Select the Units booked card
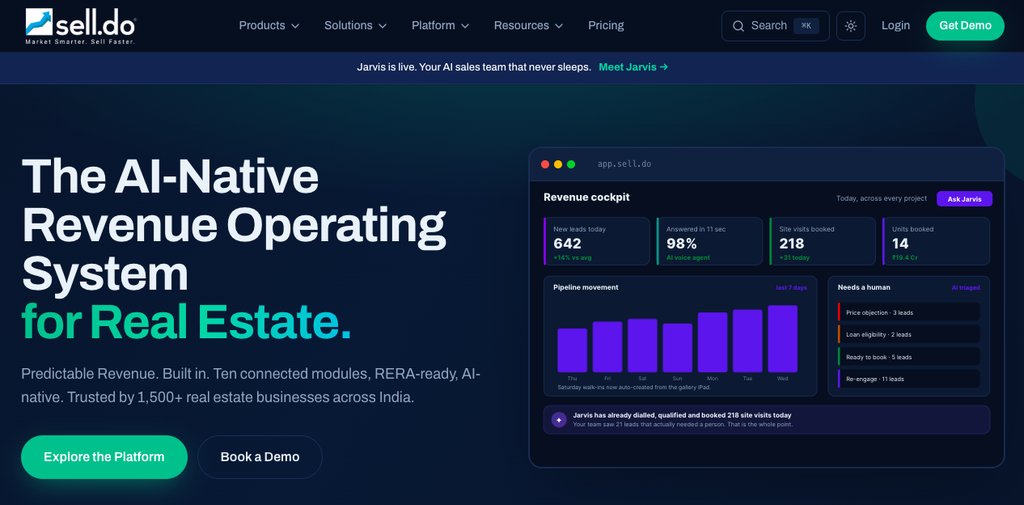 (936, 241)
